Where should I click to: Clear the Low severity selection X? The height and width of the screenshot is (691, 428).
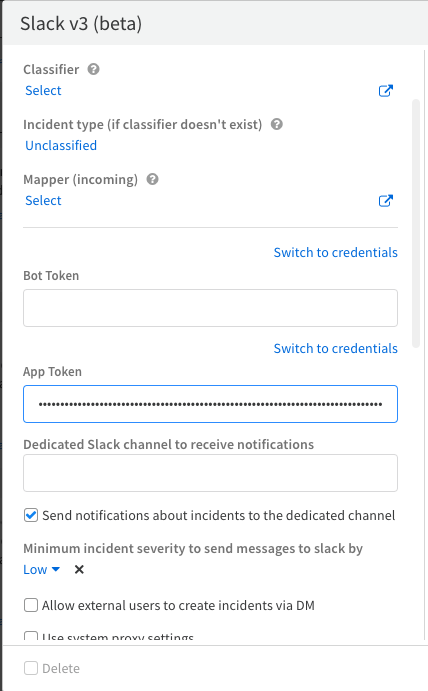click(79, 570)
